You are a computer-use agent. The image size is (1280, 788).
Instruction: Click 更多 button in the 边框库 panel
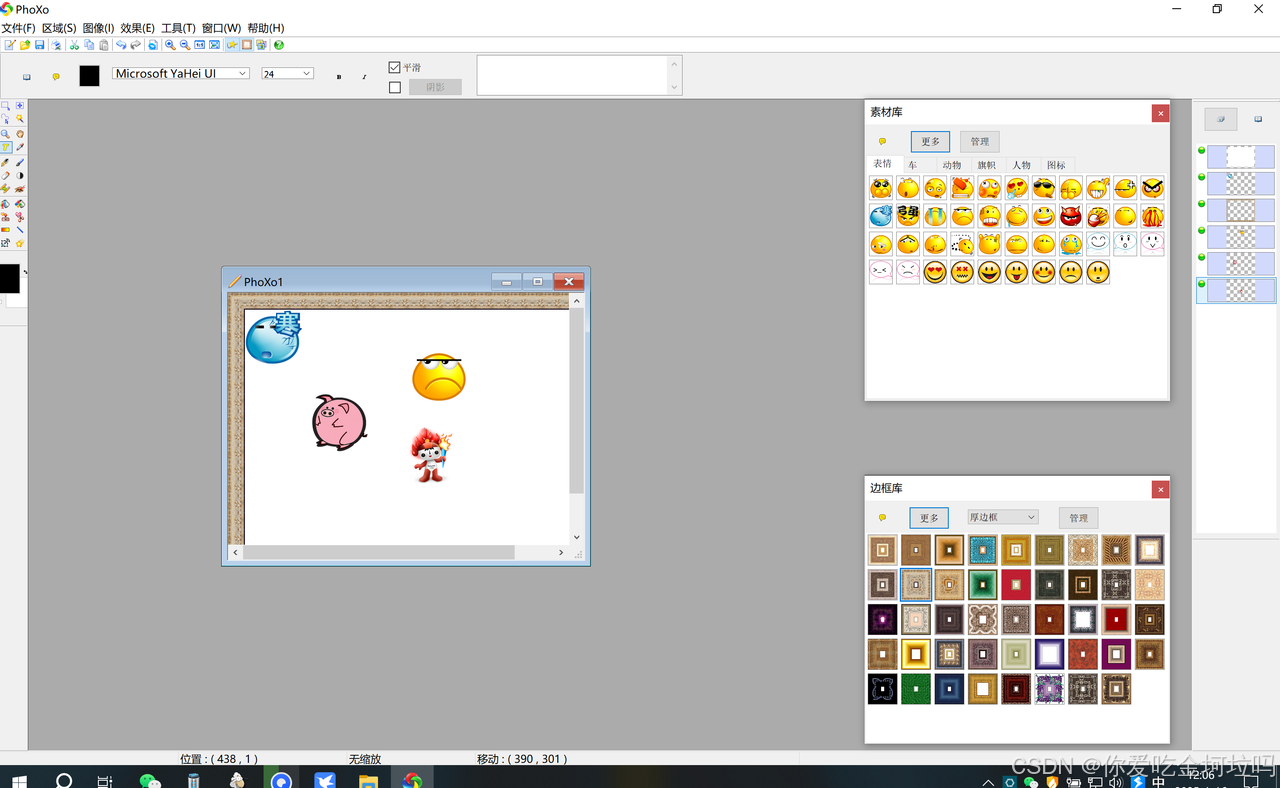point(929,518)
